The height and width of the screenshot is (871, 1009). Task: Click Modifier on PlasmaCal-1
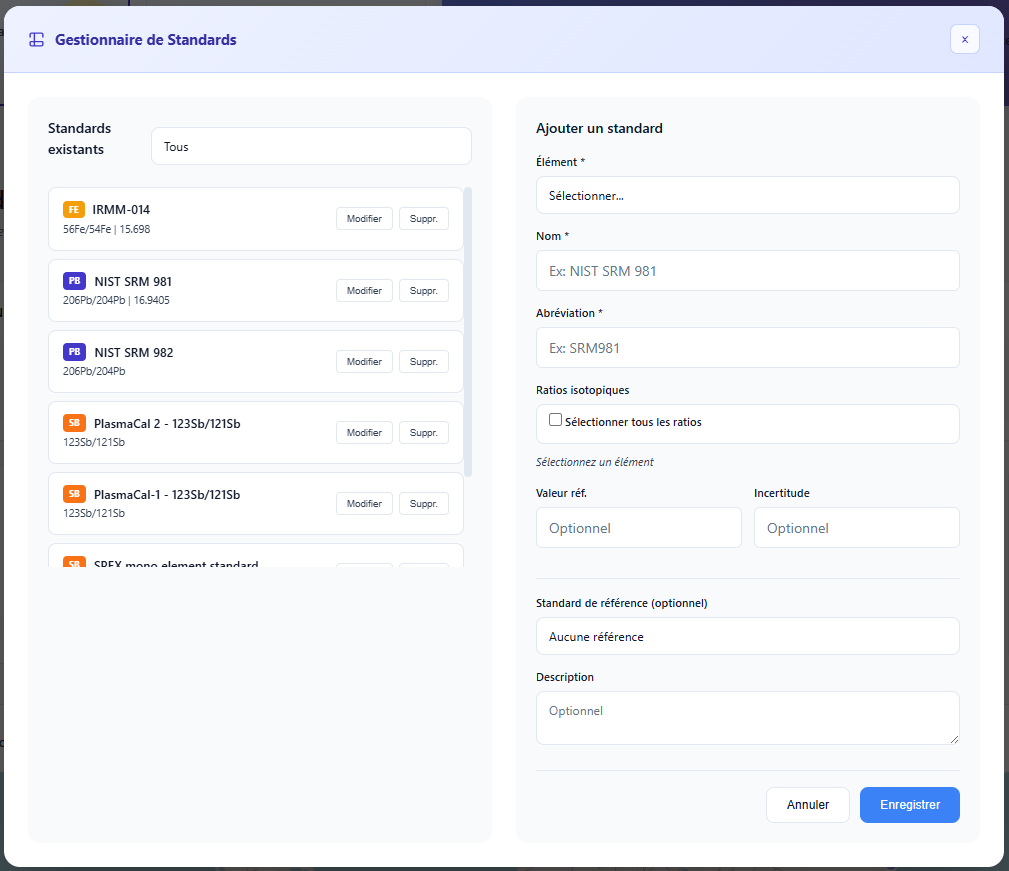364,503
